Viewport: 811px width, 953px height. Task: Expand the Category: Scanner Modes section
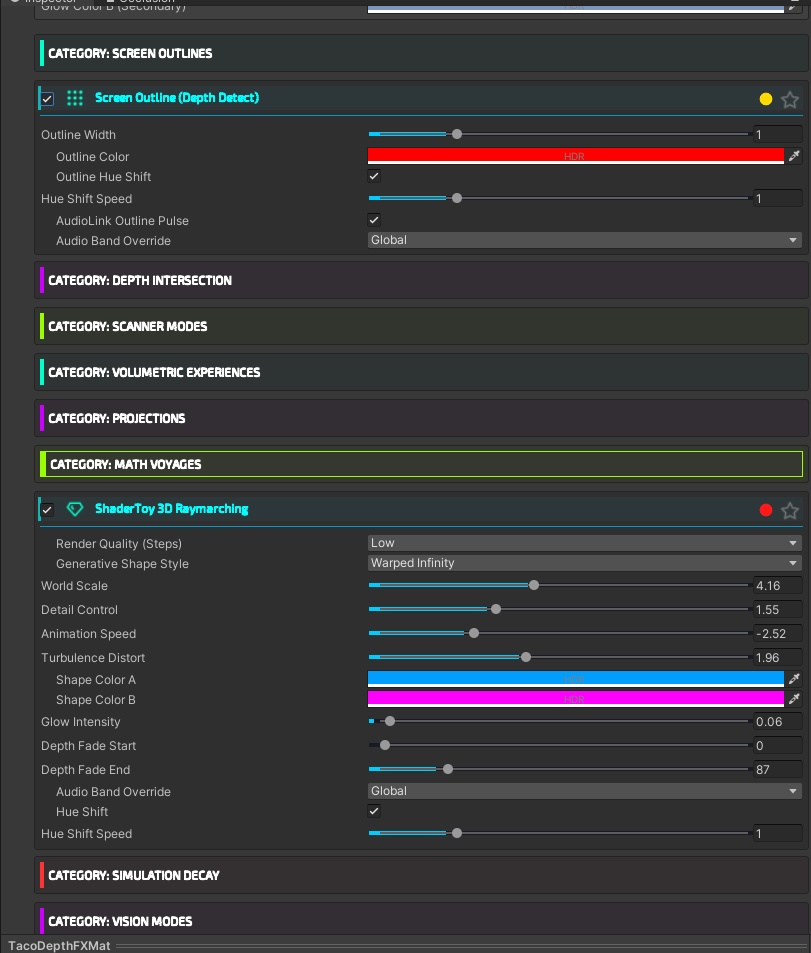pos(128,326)
